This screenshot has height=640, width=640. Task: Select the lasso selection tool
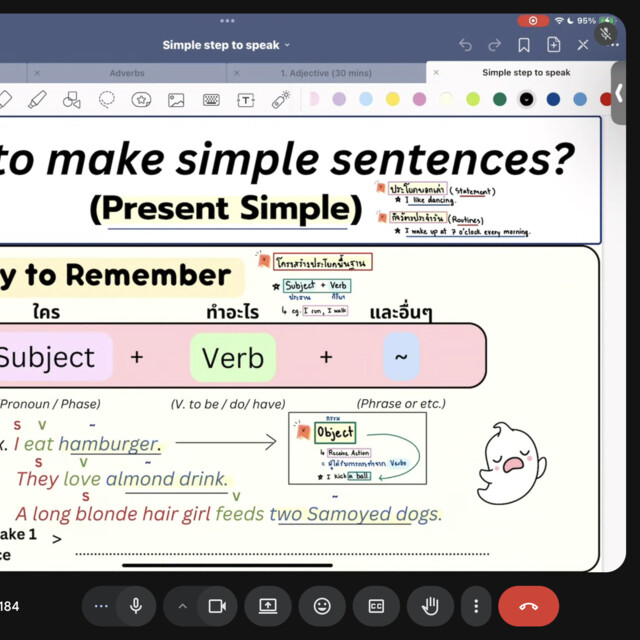(106, 99)
